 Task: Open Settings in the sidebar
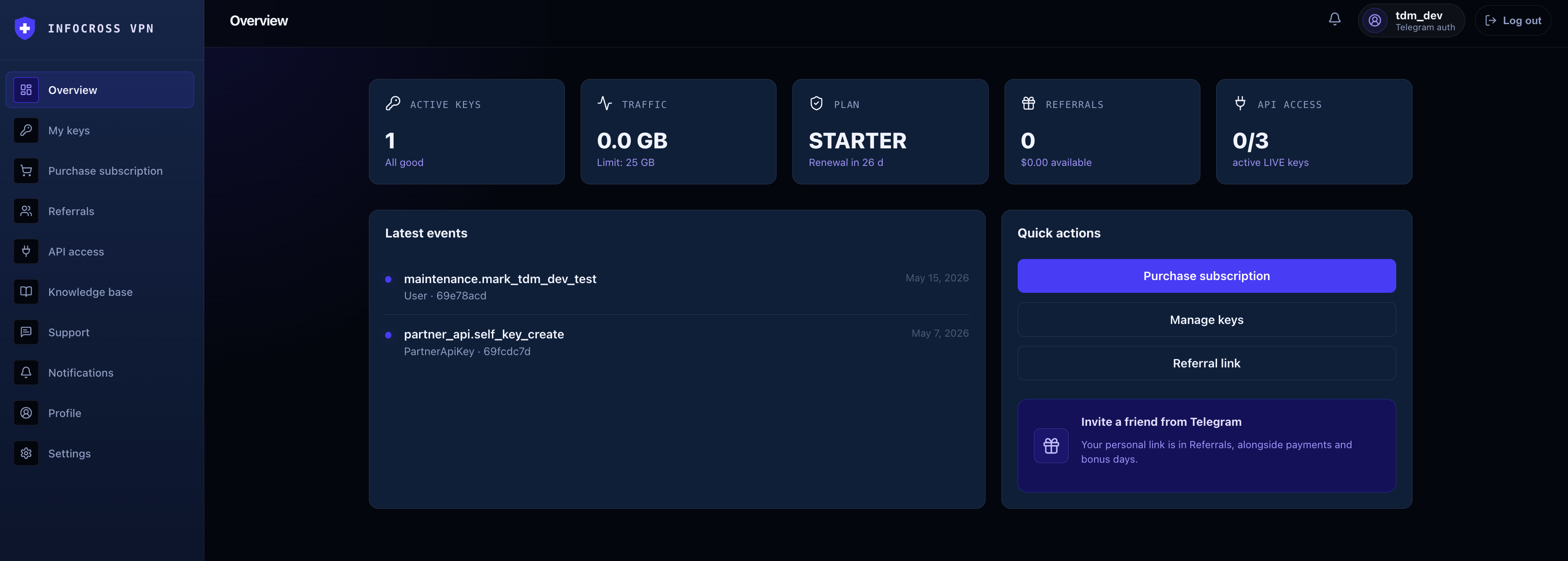tap(100, 453)
